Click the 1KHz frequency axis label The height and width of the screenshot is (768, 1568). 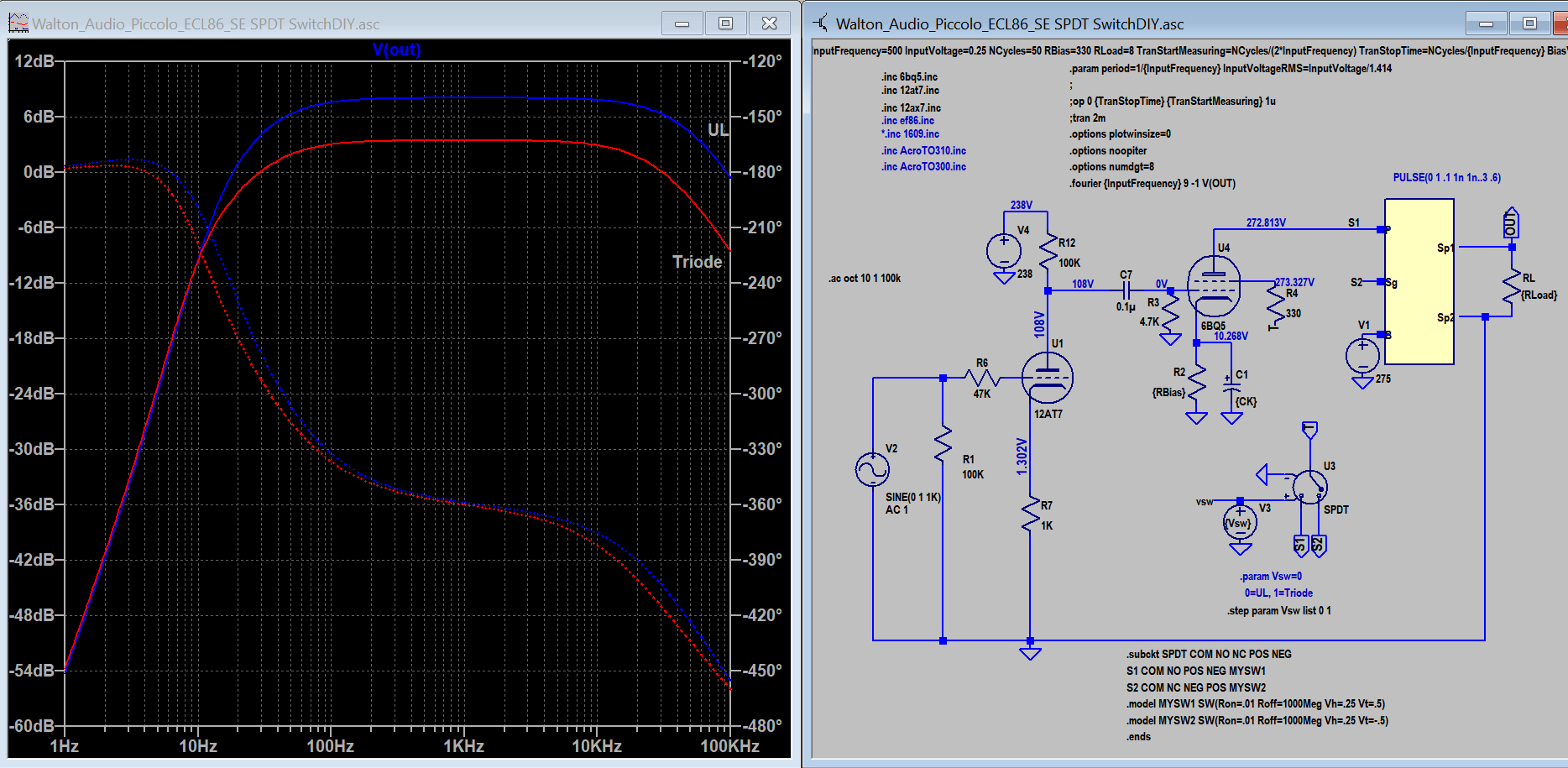[x=463, y=746]
